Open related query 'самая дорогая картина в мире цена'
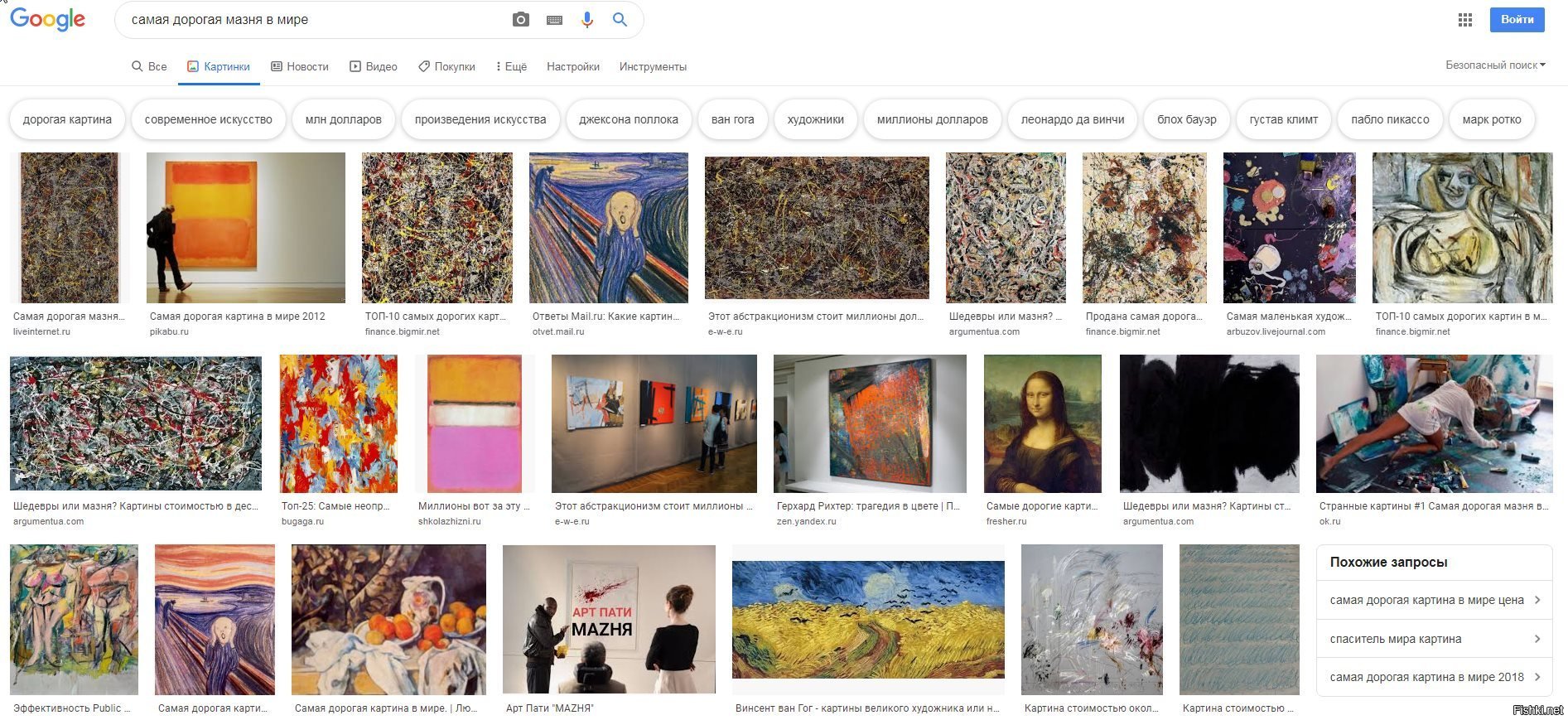The width and height of the screenshot is (1568, 720). click(x=1434, y=600)
